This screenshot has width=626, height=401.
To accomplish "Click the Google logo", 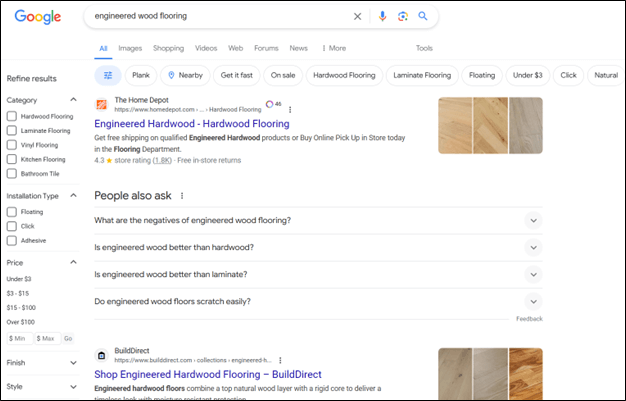I will [38, 17].
